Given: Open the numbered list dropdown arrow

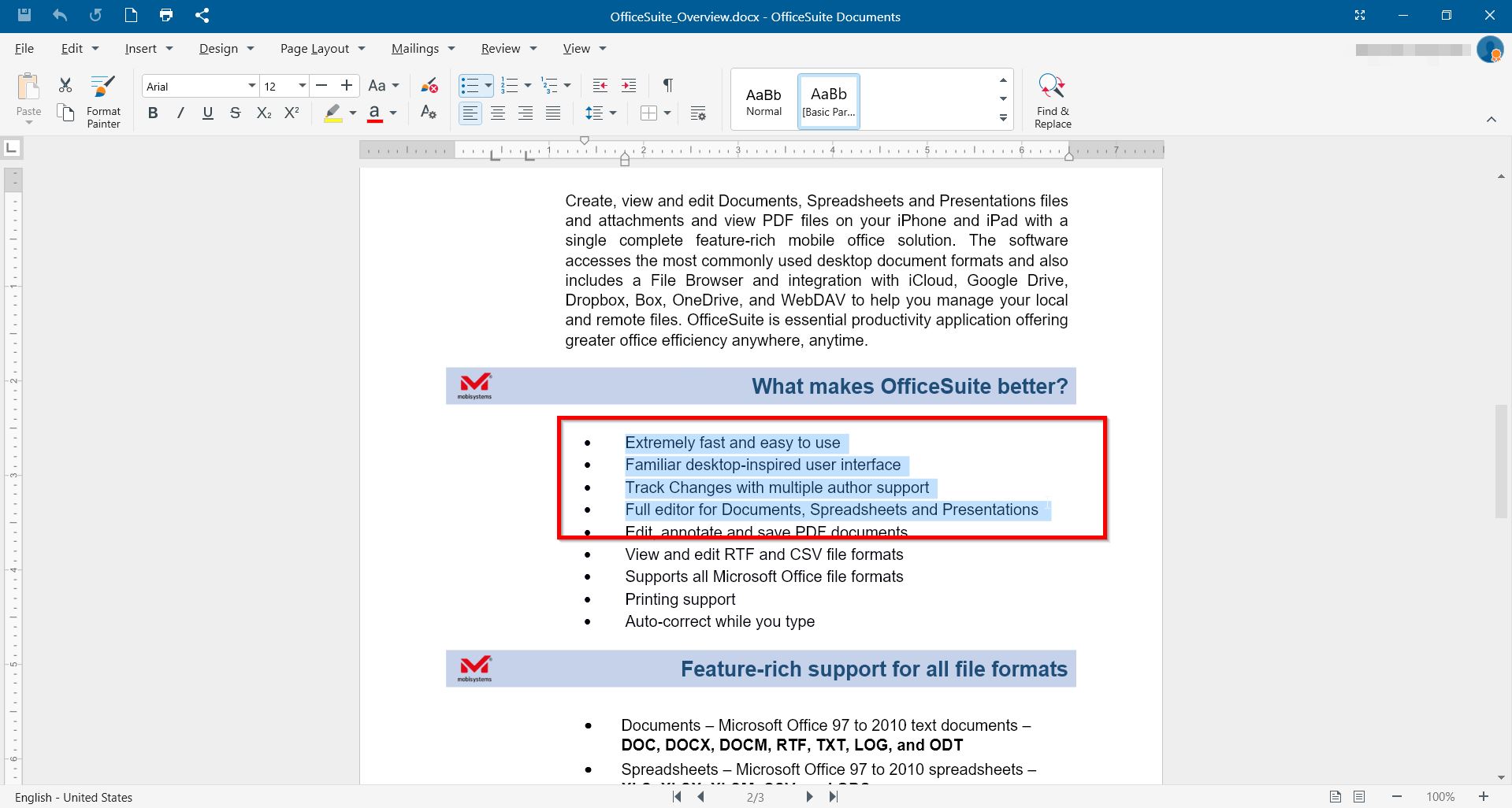Looking at the screenshot, I should 528,85.
